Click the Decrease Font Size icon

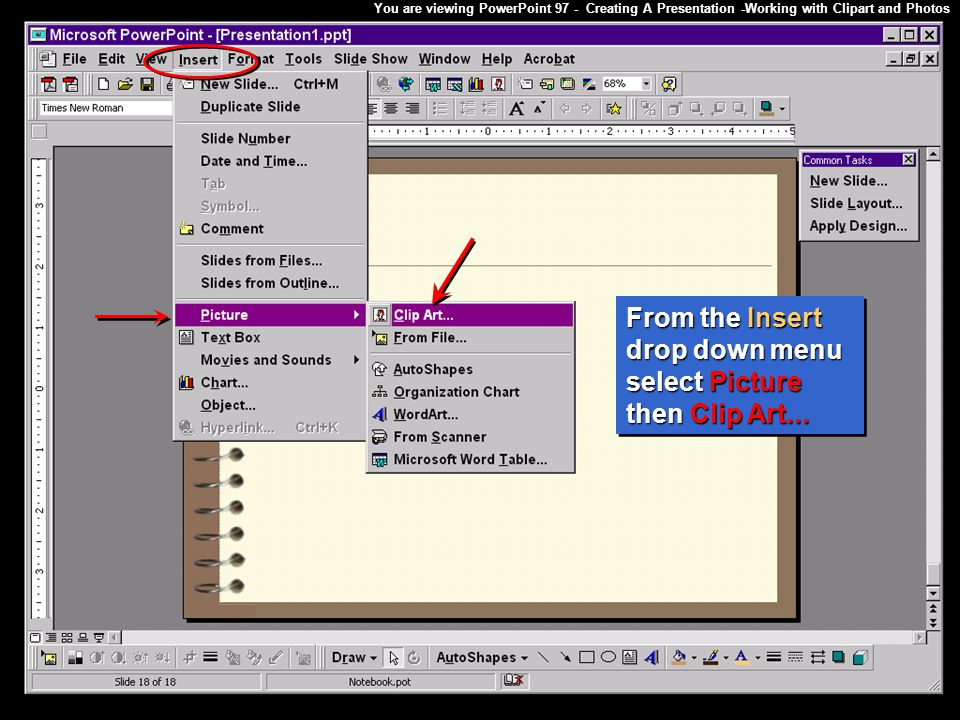coord(539,108)
